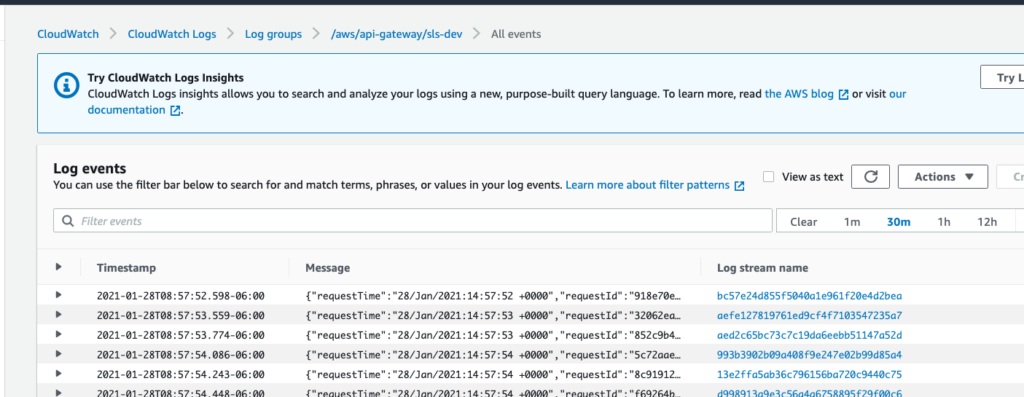Viewport: 1024px width, 397px height.
Task: Open log stream 993b3902b09a408f9e247e02b99d85a4
Action: (x=809, y=355)
